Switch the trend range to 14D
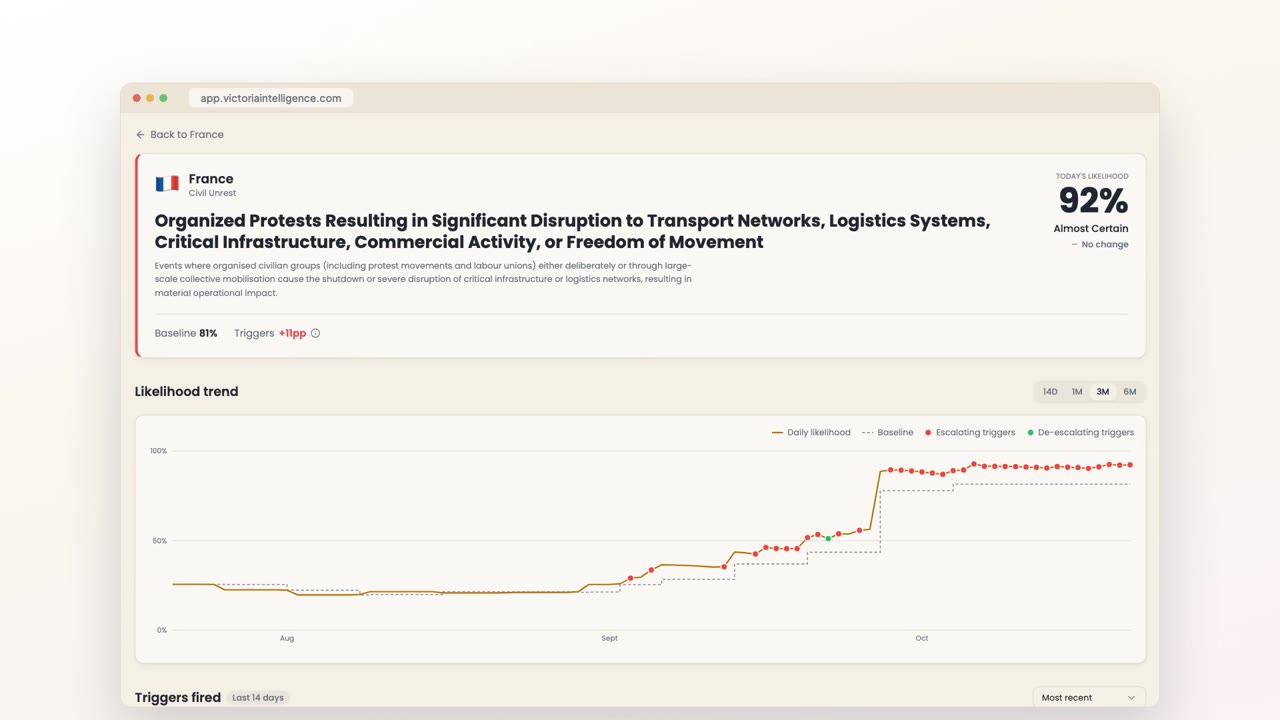 click(x=1050, y=392)
